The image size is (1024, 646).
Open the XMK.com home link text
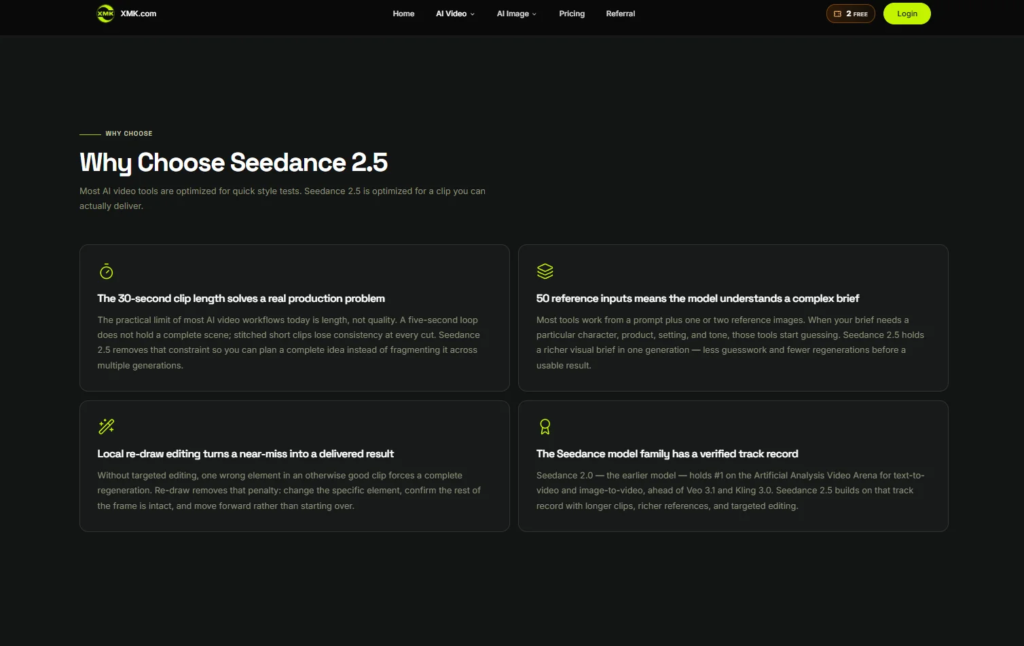138,13
